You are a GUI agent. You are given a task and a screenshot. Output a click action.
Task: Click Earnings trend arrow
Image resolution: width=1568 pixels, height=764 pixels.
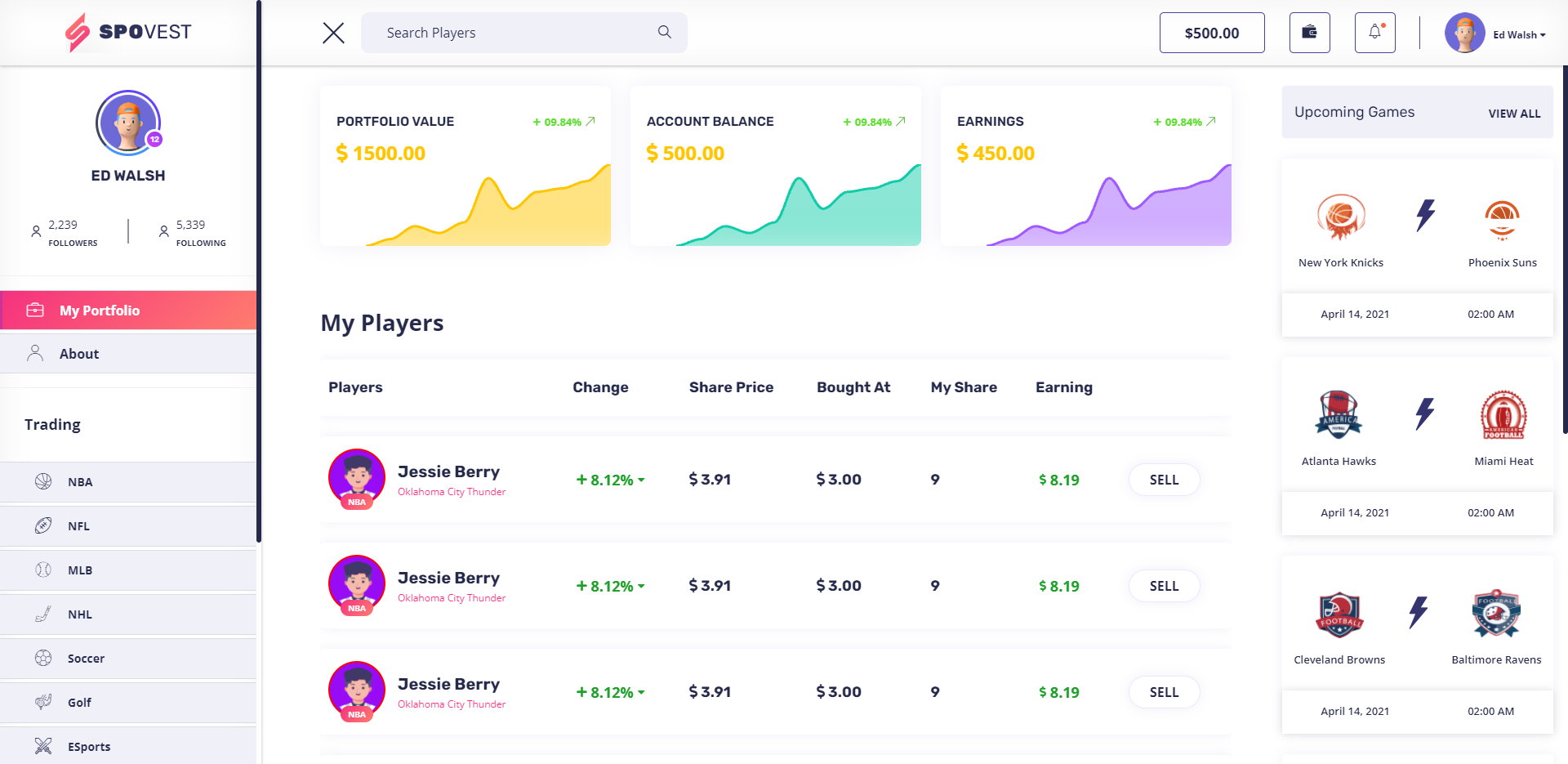click(1211, 121)
